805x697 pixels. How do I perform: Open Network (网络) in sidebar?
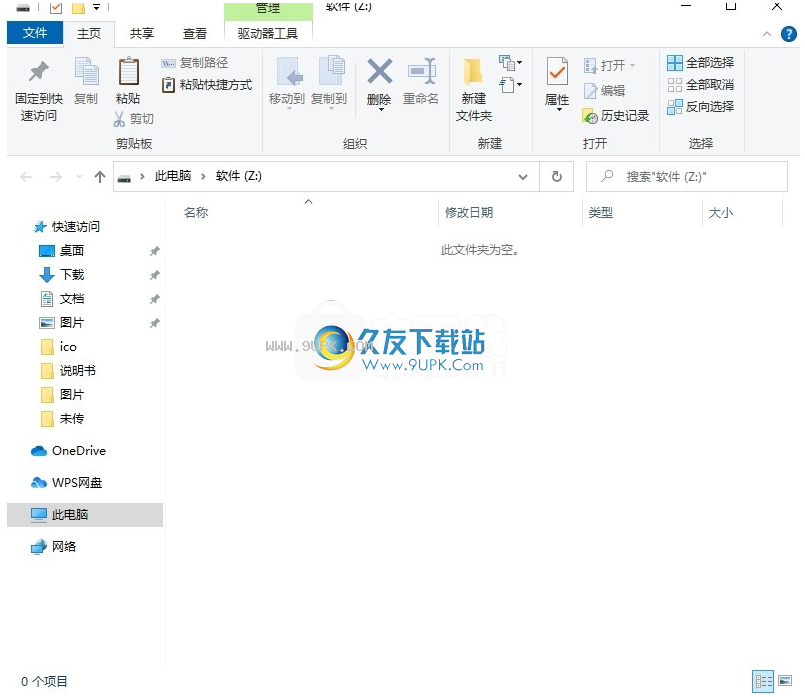[x=54, y=547]
